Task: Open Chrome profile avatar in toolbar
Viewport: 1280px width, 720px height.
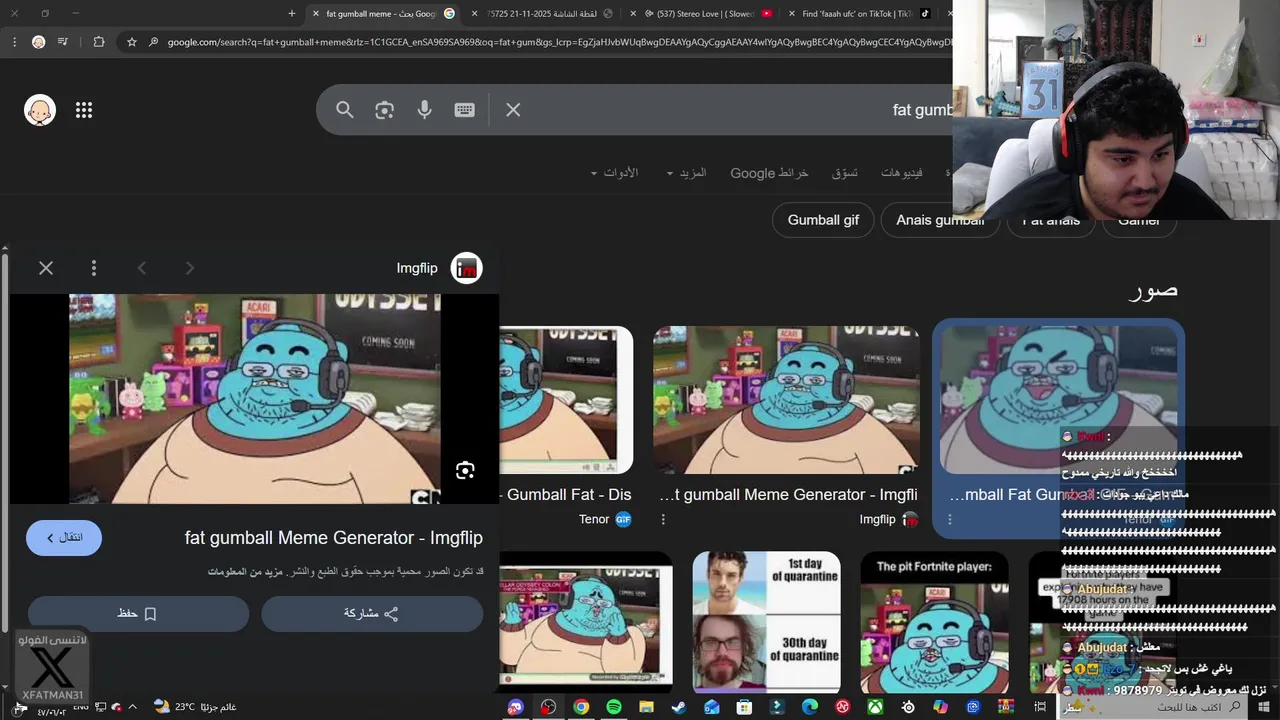Action: click(x=38, y=42)
